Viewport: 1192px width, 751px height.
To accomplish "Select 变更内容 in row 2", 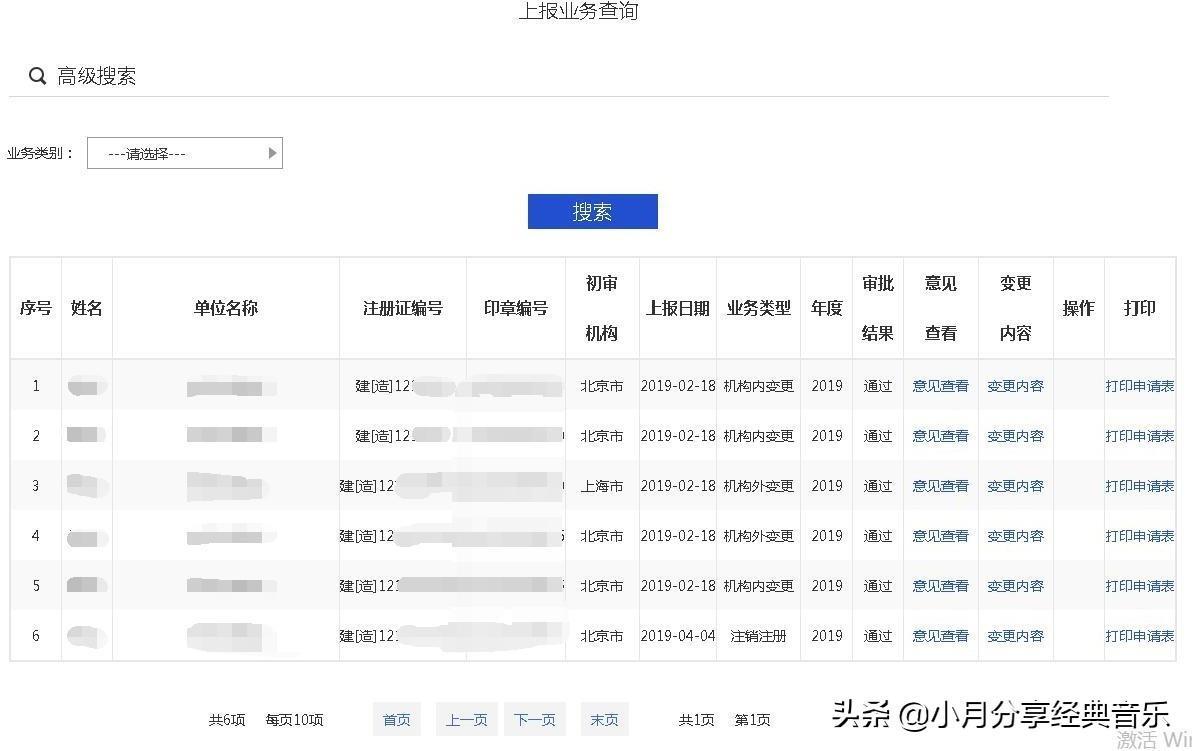I will tap(1015, 436).
